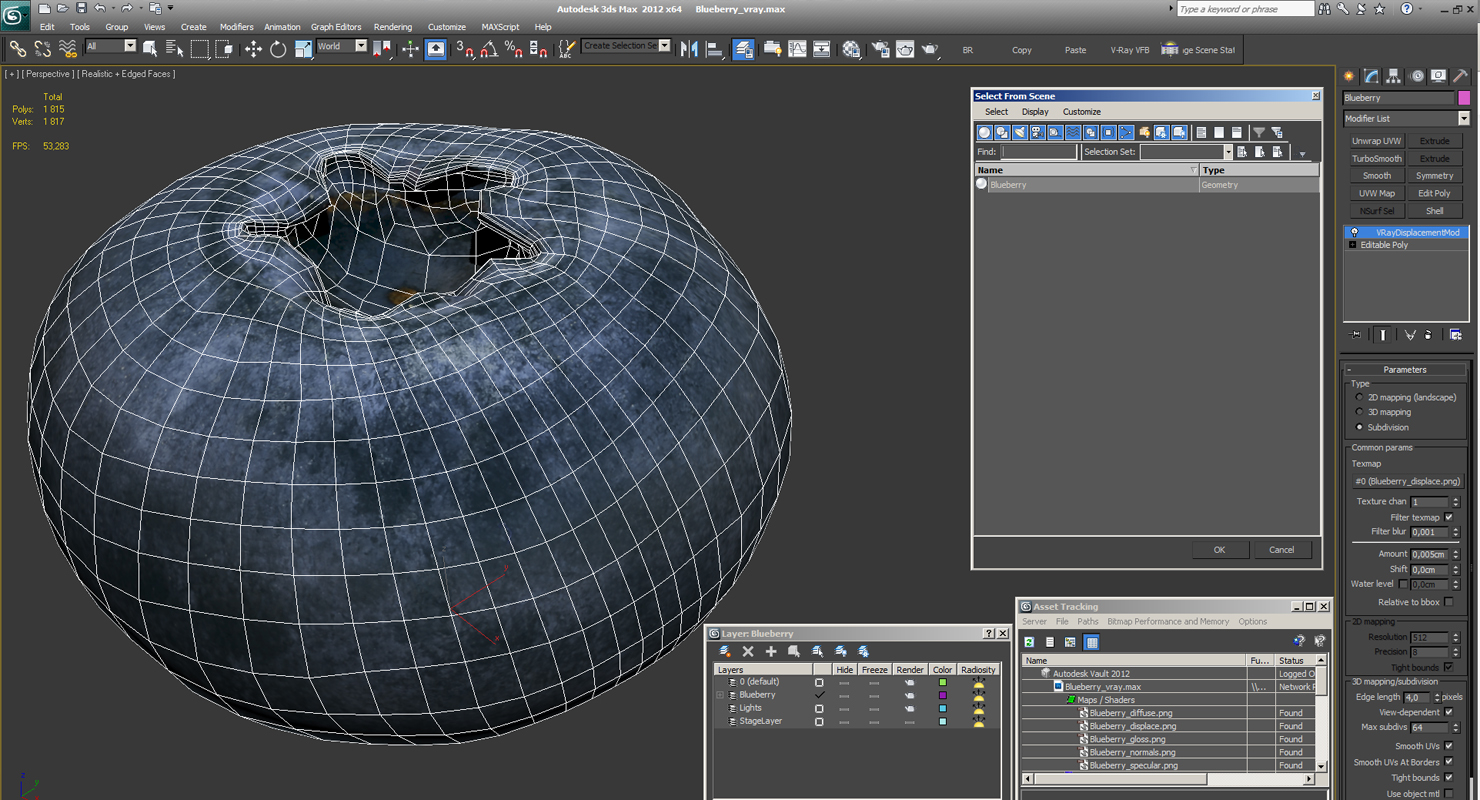This screenshot has height=800, width=1480.
Task: Open the Graph Editors menu
Action: point(336,27)
